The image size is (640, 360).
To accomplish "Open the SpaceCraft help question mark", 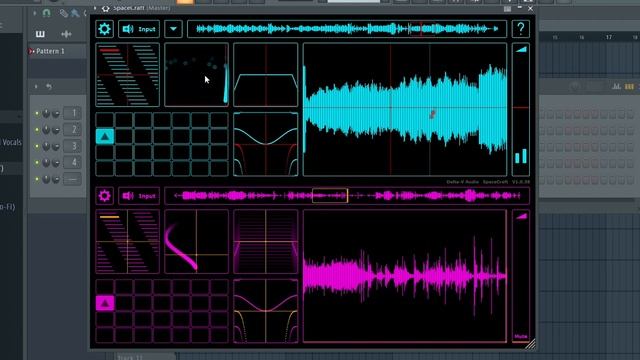I will (521, 29).
